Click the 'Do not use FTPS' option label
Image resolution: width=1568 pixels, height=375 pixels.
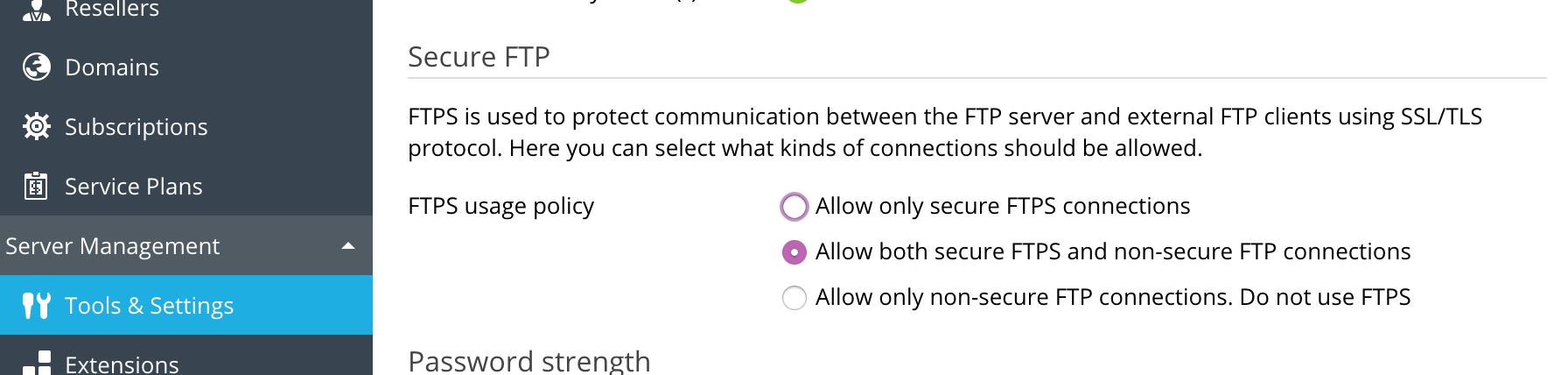(1113, 297)
